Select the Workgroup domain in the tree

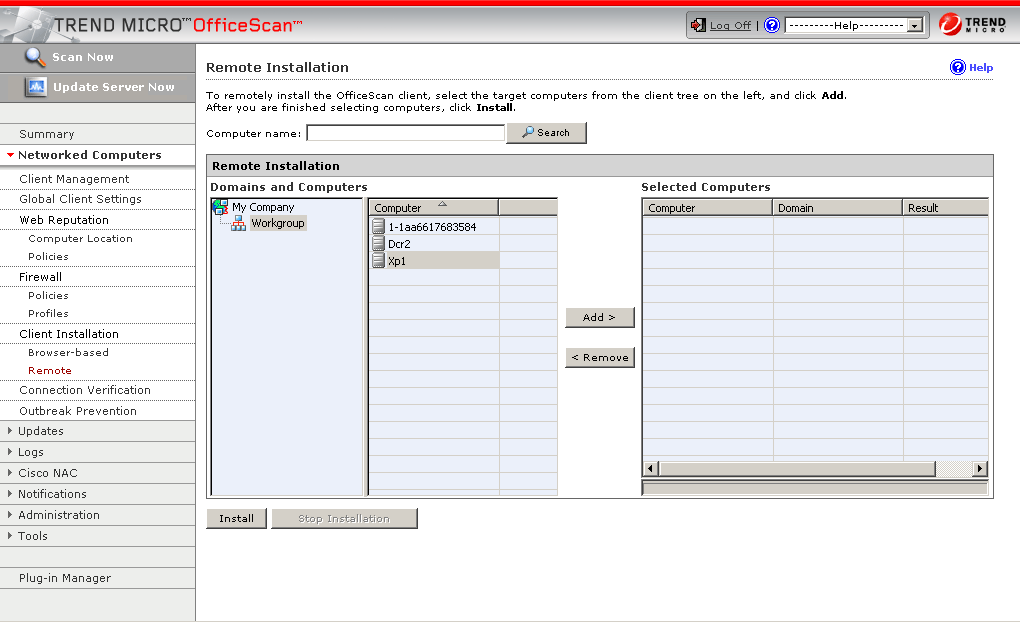[x=278, y=223]
